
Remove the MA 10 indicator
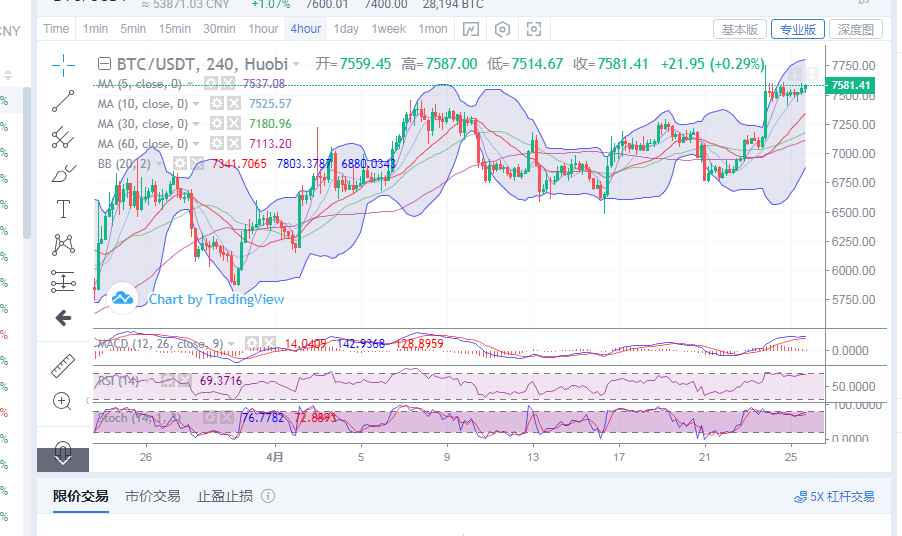tap(234, 104)
